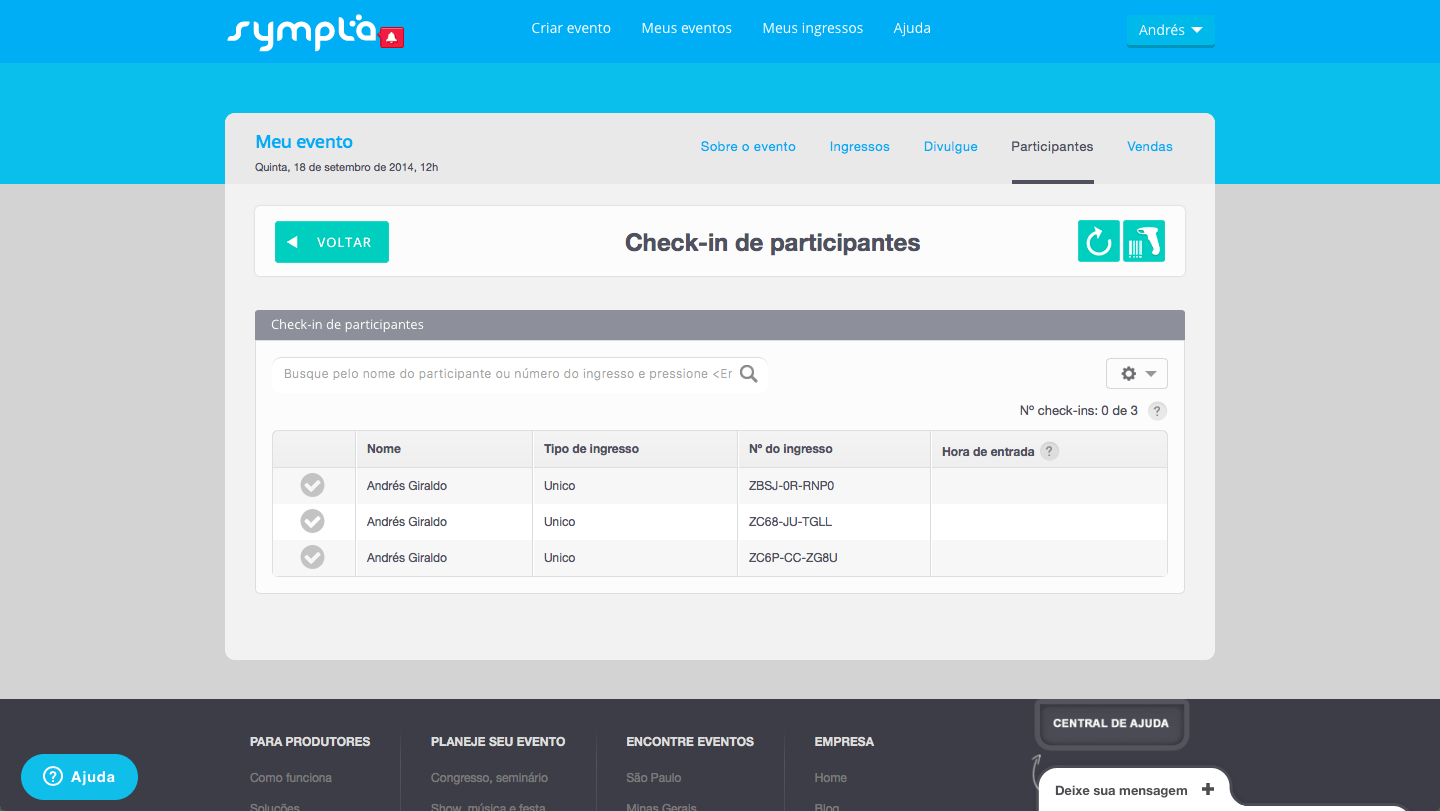Viewport: 1440px width, 811px height.
Task: Open the Andrés account dropdown
Action: [x=1170, y=30]
